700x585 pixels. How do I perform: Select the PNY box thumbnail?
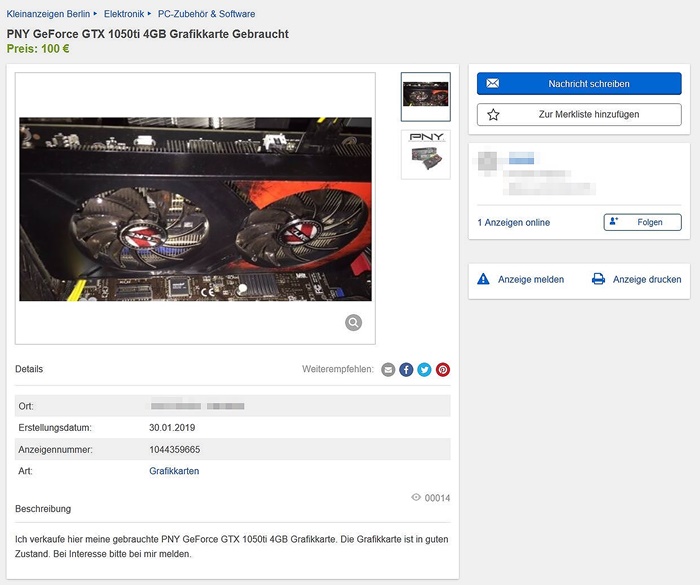425,154
